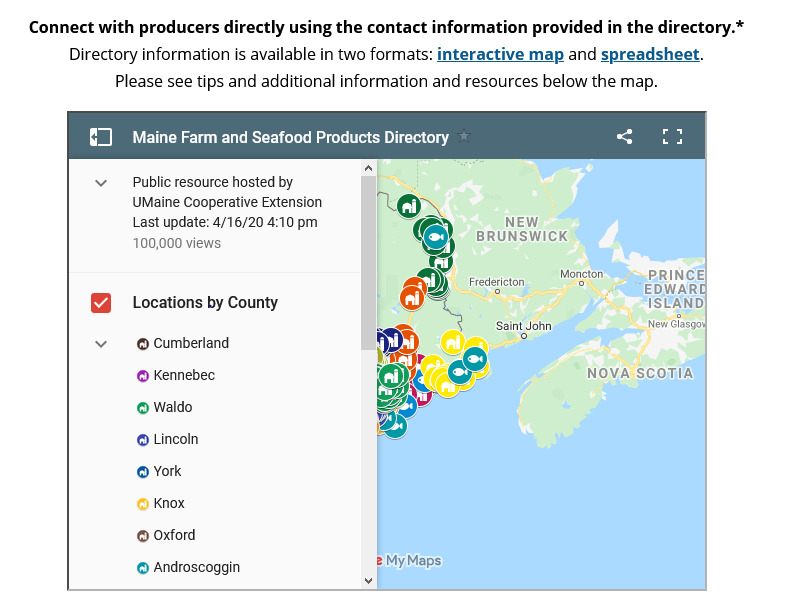The height and width of the screenshot is (611, 809).
Task: Collapse the map legend panel icon
Action: (x=101, y=137)
